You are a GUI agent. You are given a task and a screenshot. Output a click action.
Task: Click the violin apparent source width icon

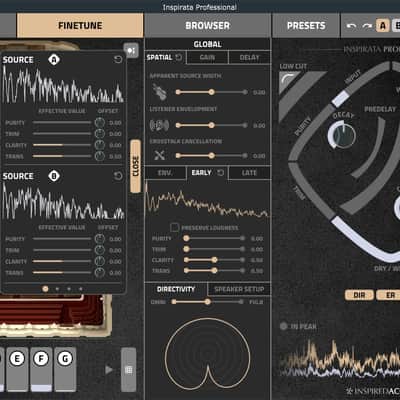point(160,92)
